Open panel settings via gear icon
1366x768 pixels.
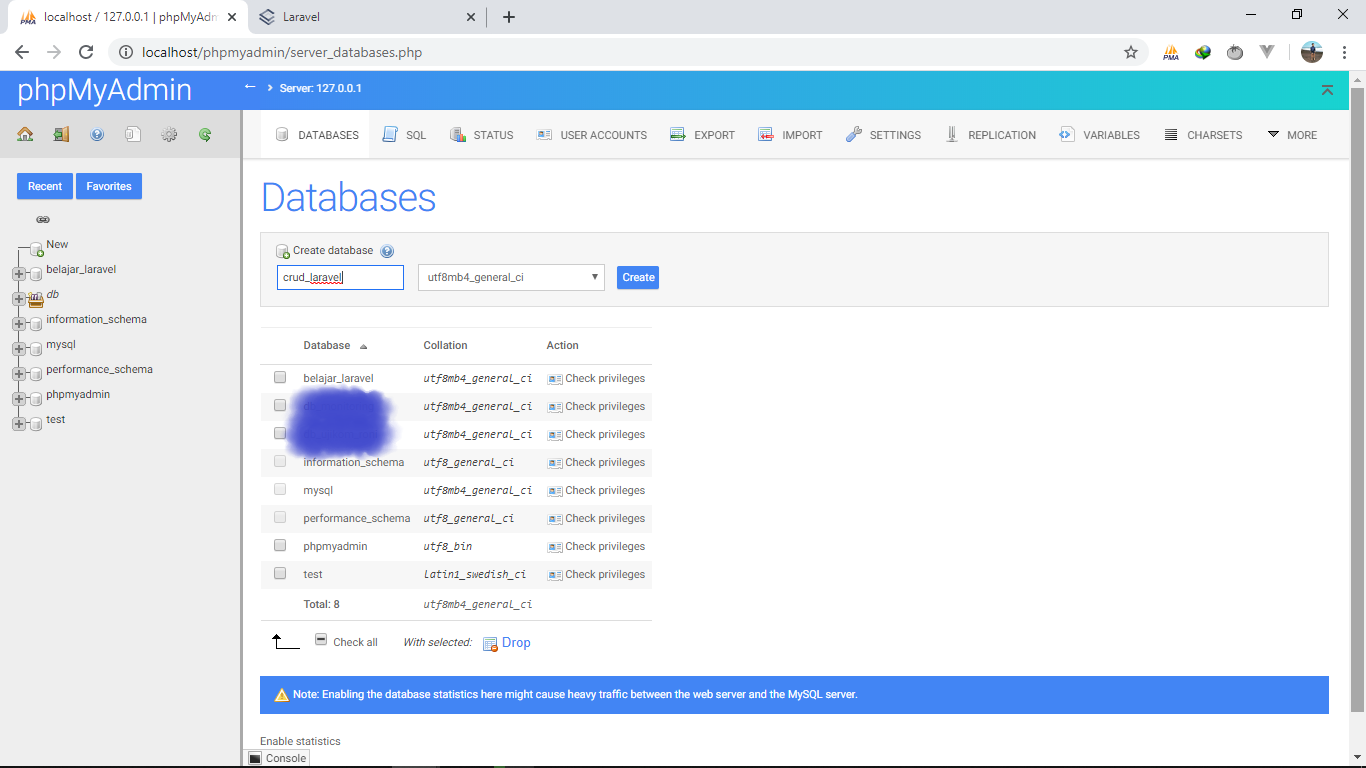pyautogui.click(x=169, y=133)
